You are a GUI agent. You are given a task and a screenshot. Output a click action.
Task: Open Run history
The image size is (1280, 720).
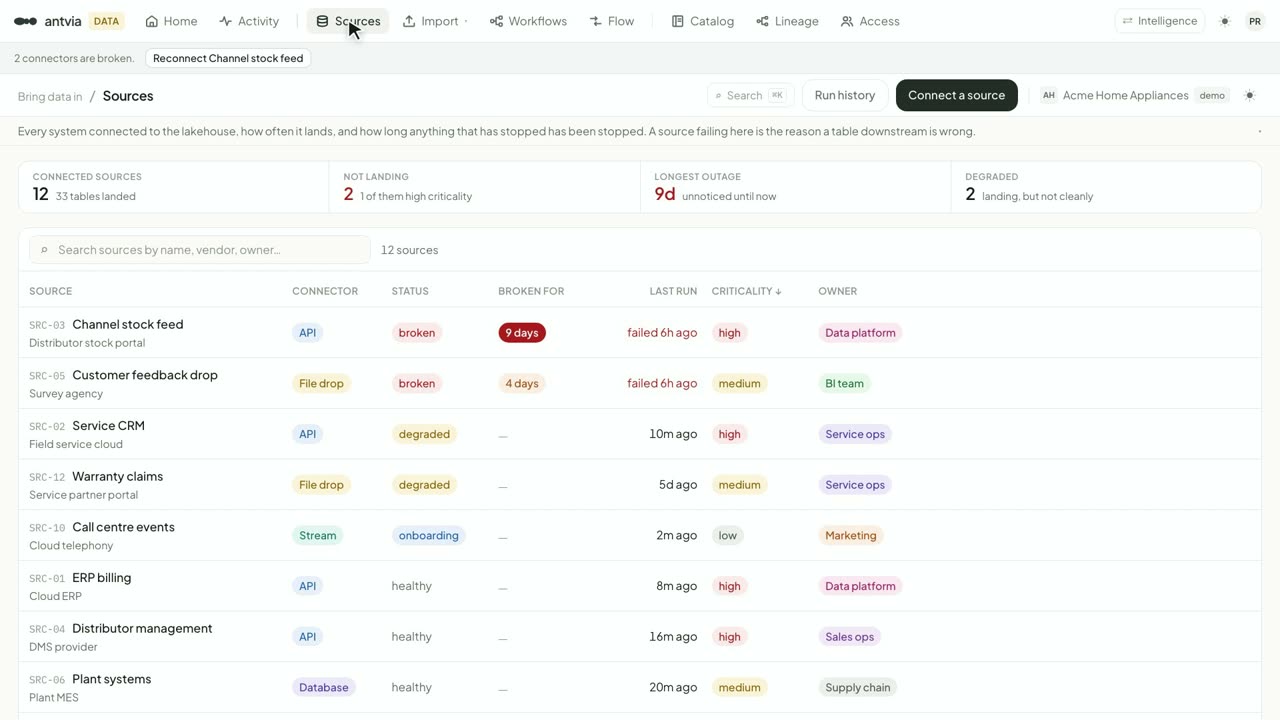tap(845, 95)
